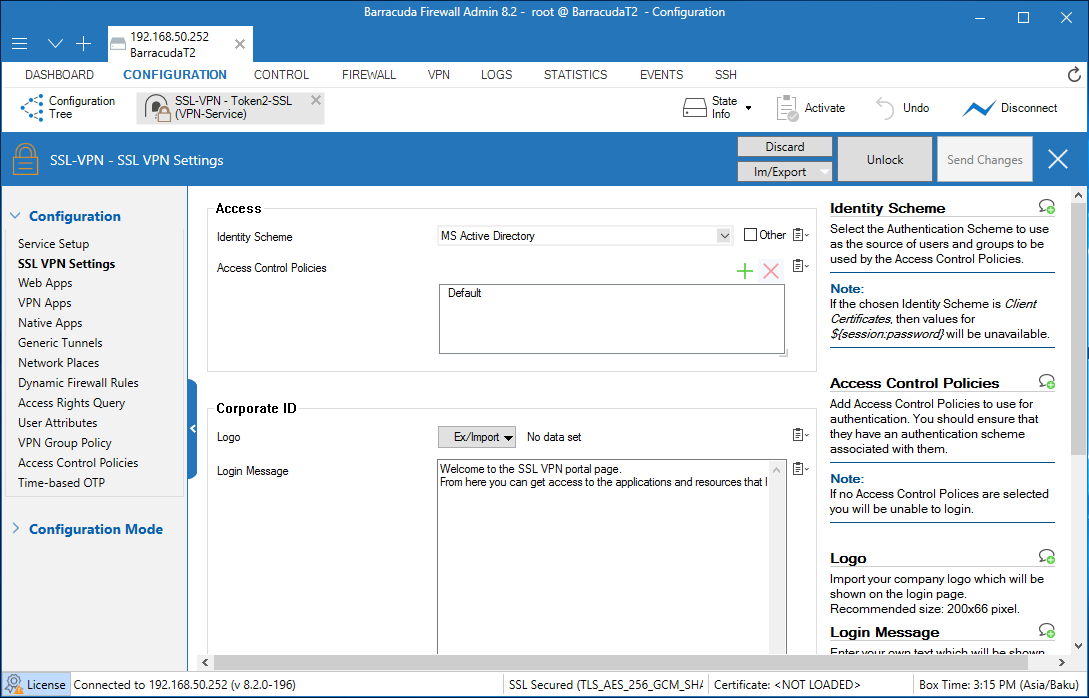The image size is (1089, 698).
Task: Switch to the CONFIGURATION tab
Action: coord(175,74)
